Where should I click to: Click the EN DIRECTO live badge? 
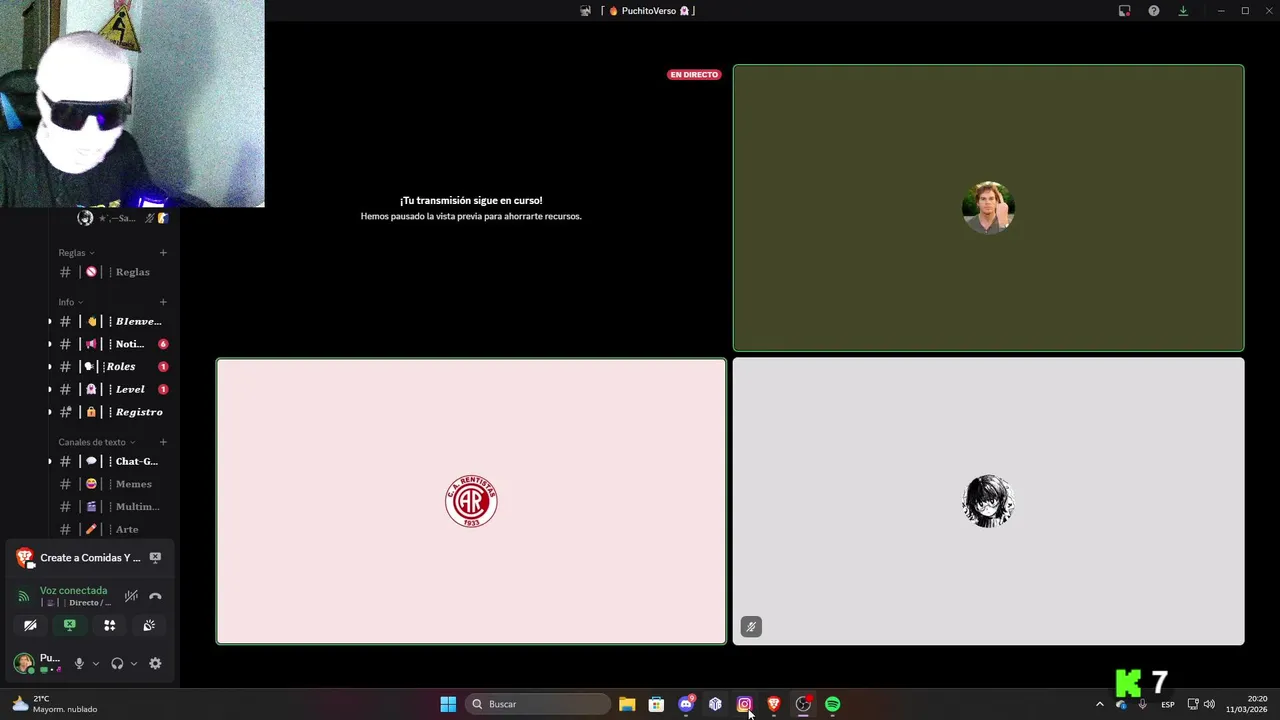[x=694, y=75]
